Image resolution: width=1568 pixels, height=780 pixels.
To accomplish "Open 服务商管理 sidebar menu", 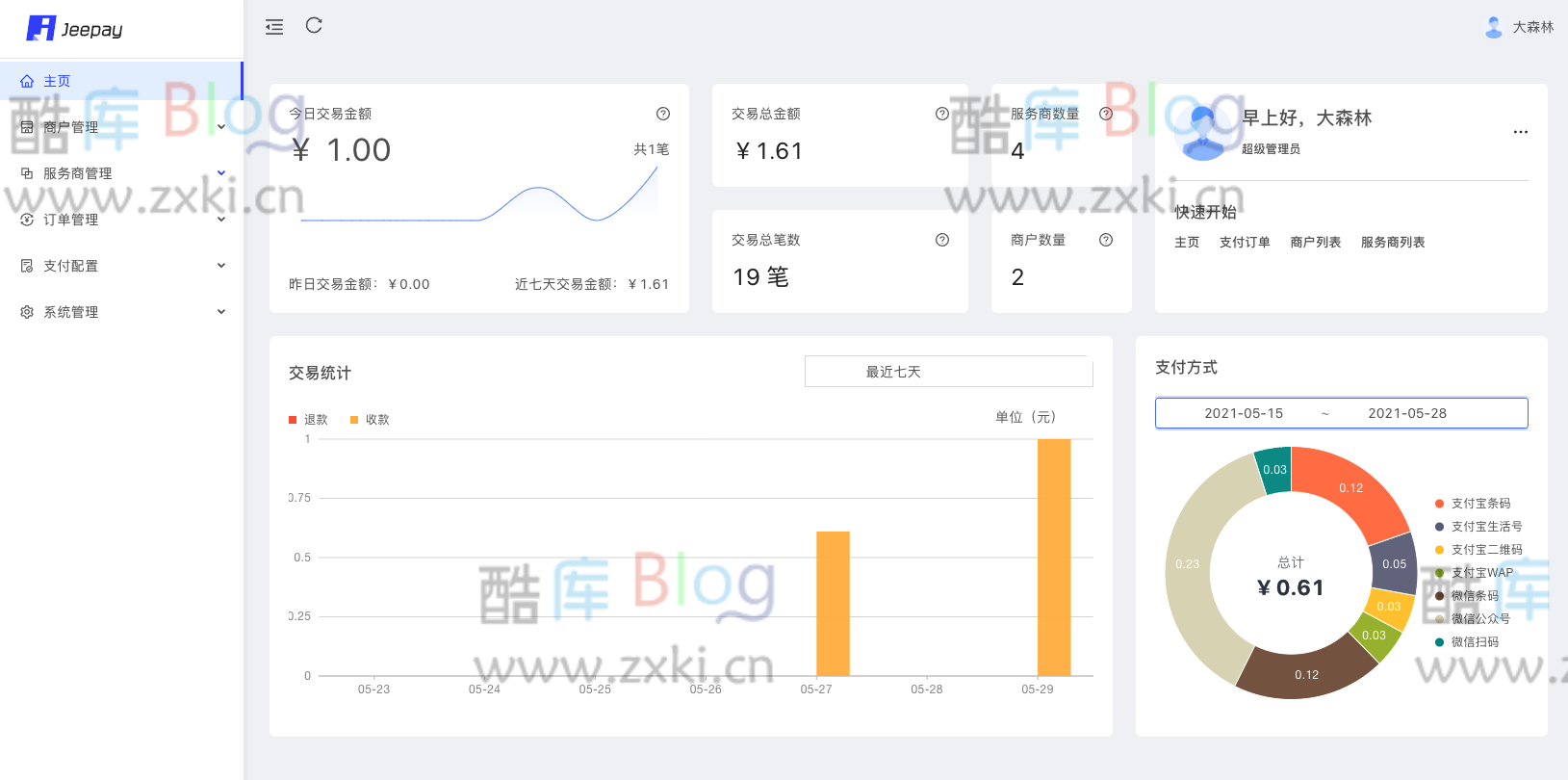I will 121,173.
